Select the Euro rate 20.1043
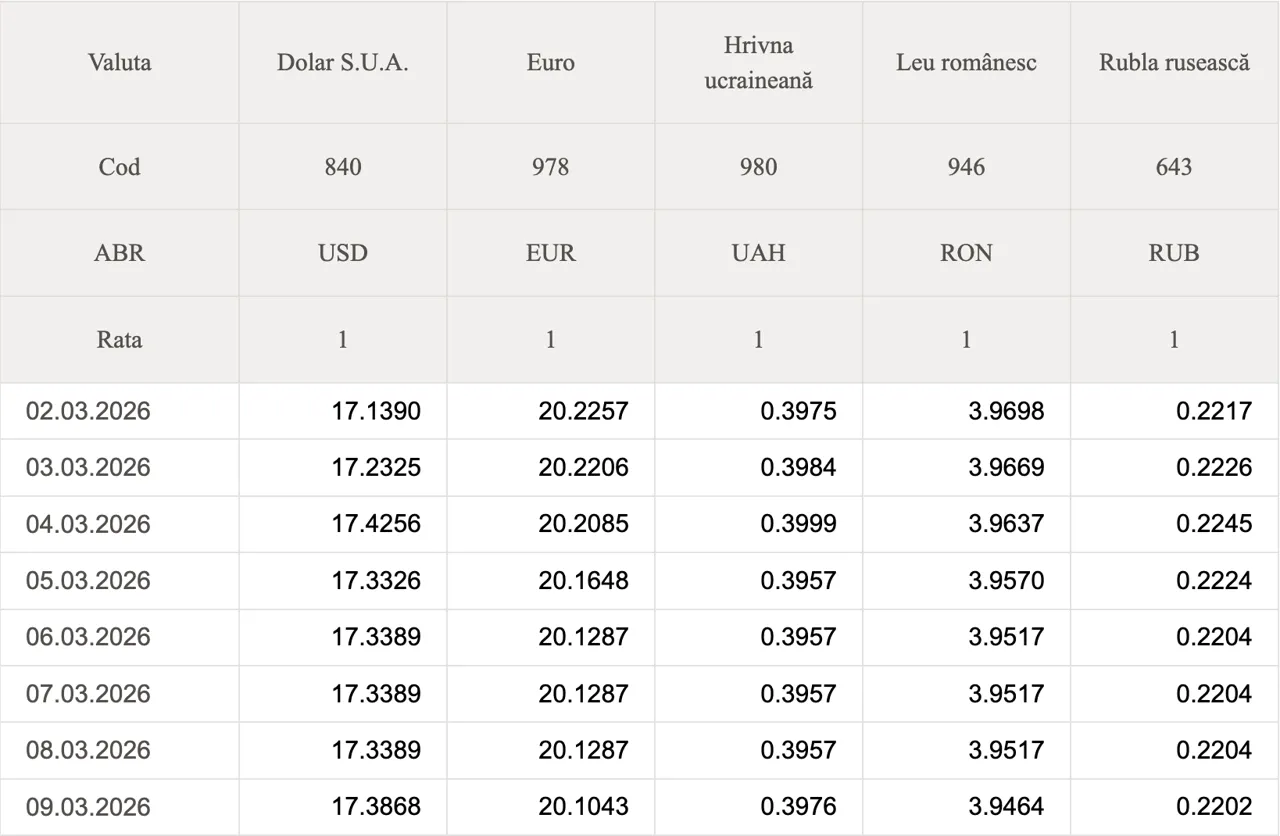This screenshot has height=836, width=1280. pos(584,807)
